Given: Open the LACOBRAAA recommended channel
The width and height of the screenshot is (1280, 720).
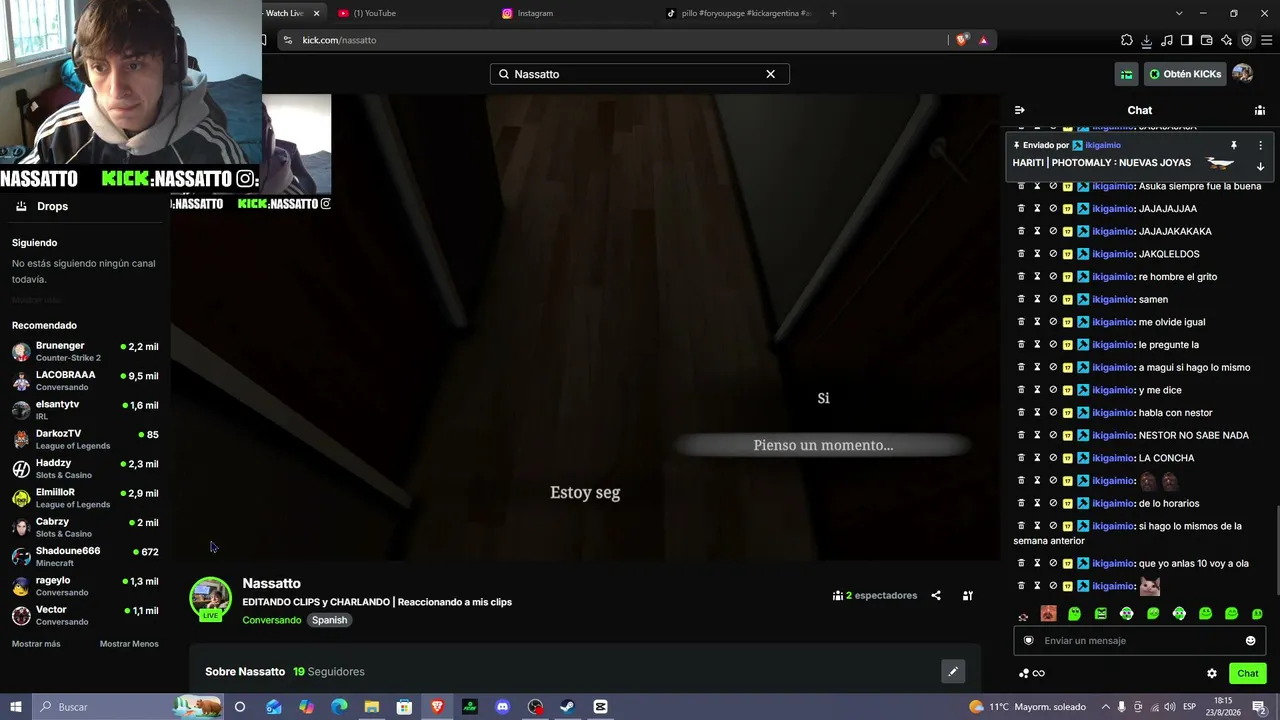Looking at the screenshot, I should pyautogui.click(x=85, y=381).
